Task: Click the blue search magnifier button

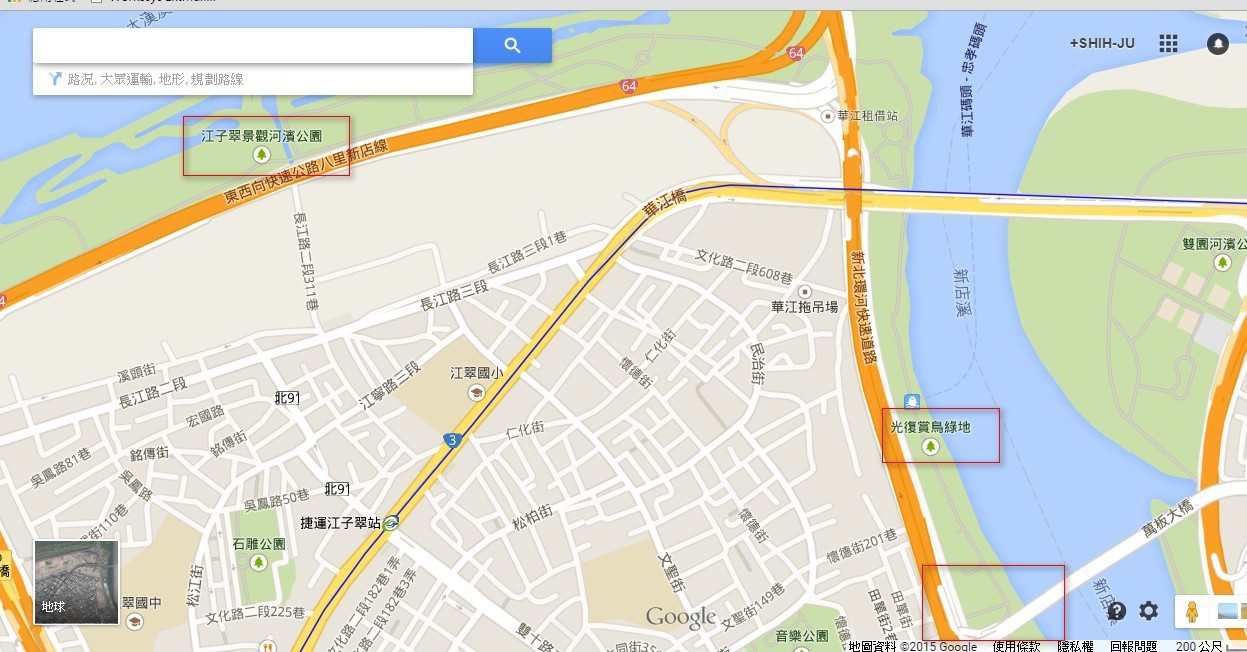Action: point(512,45)
